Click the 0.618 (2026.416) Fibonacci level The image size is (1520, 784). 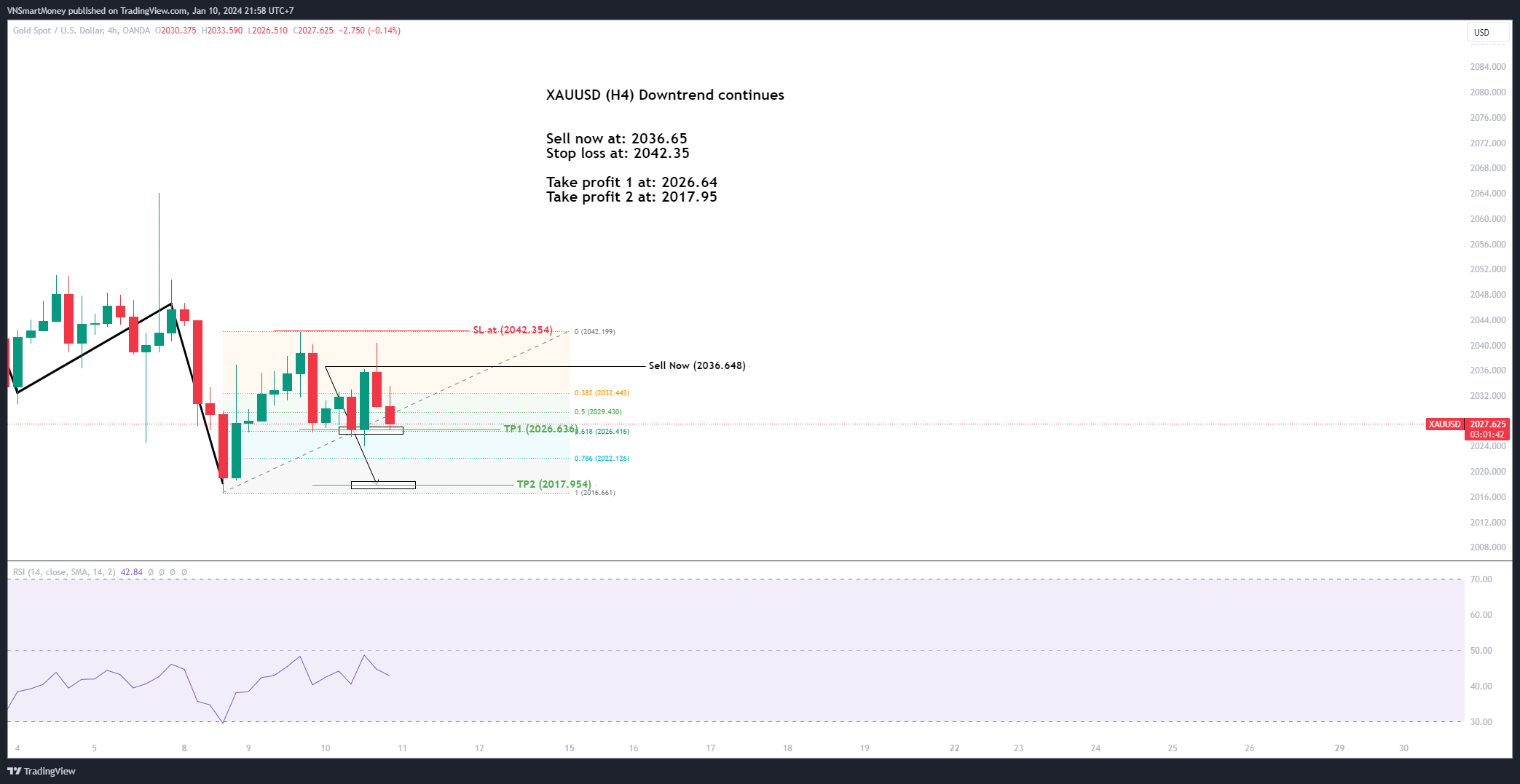coord(604,432)
